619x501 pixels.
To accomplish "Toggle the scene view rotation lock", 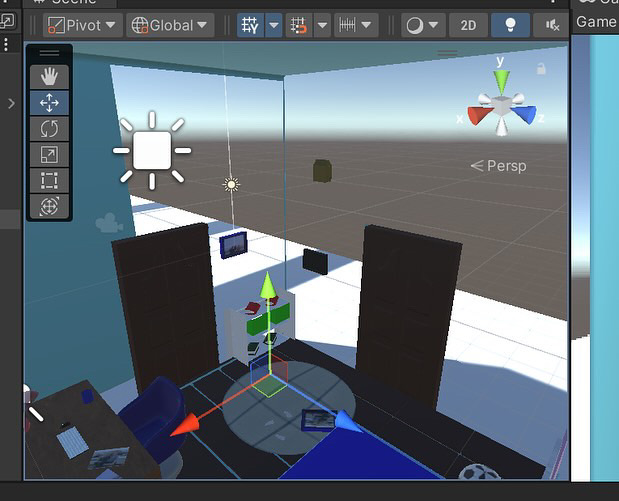I will (x=541, y=69).
